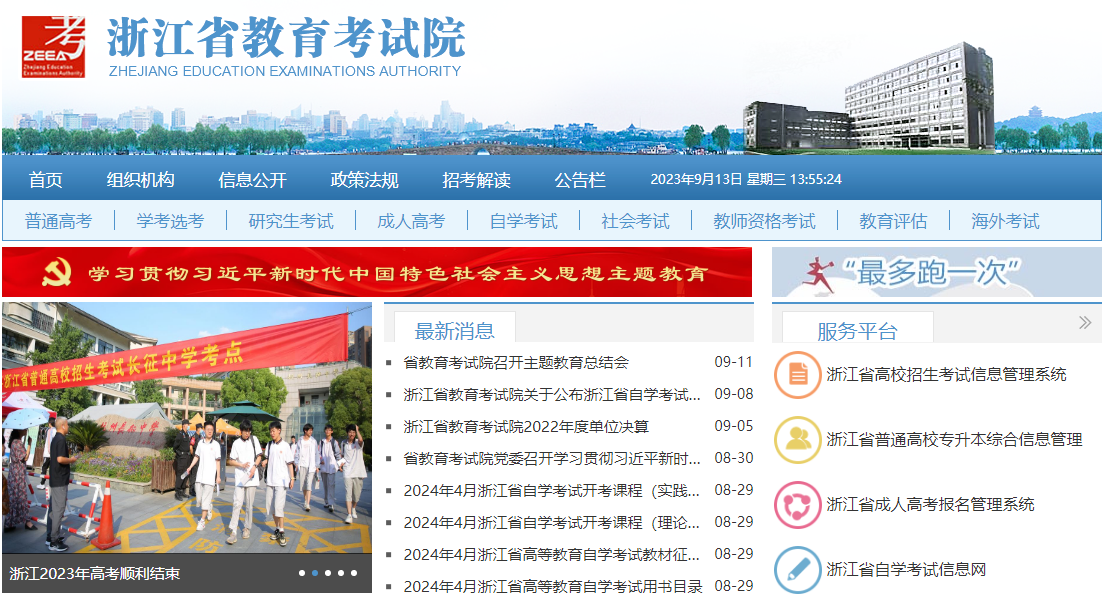Image resolution: width=1105 pixels, height=598 pixels.
Task: Open 浙江省教育考试院2022年度单位决算 news link
Action: (x=525, y=427)
